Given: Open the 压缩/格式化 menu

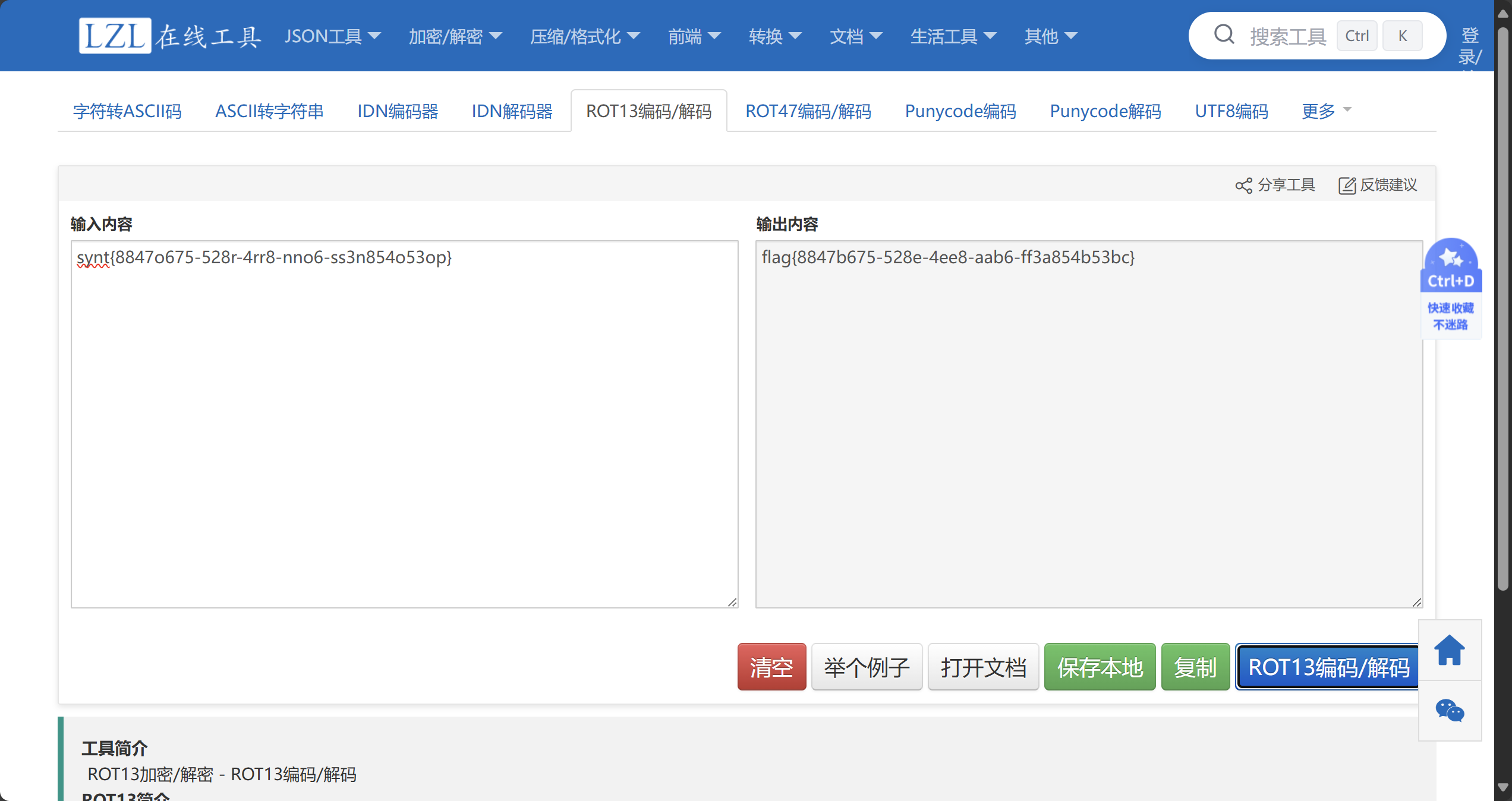Looking at the screenshot, I should coord(584,36).
